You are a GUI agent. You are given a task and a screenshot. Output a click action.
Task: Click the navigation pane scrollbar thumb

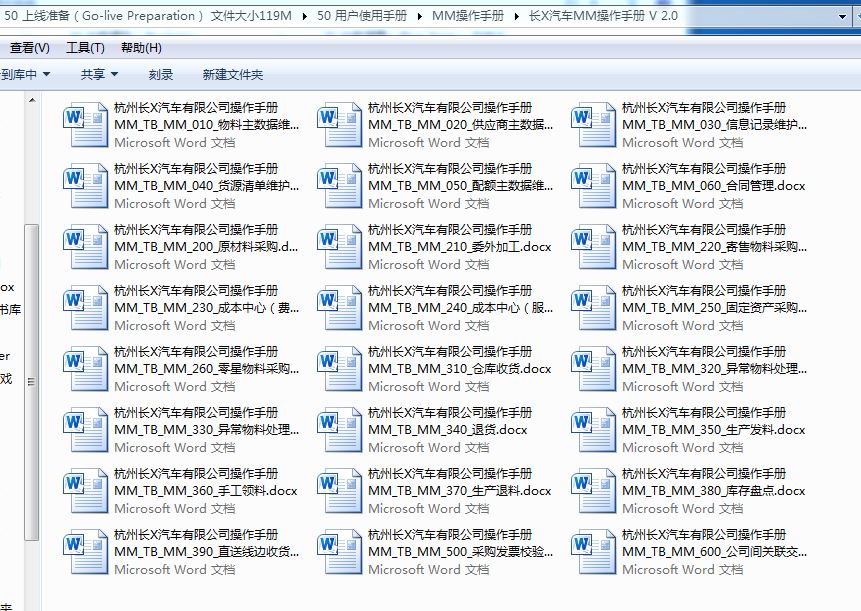tap(32, 382)
